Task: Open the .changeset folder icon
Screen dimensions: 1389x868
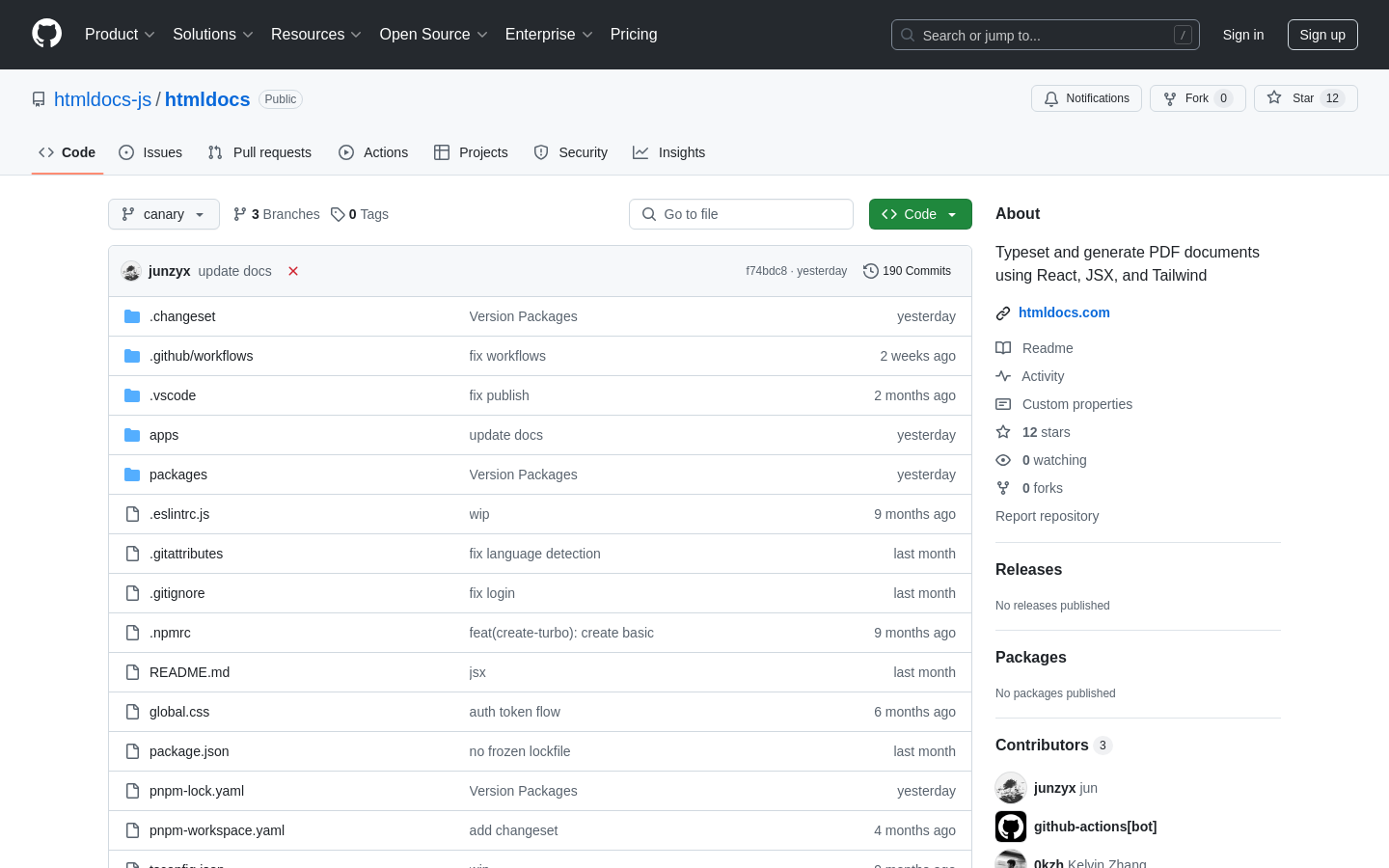Action: coord(132,316)
